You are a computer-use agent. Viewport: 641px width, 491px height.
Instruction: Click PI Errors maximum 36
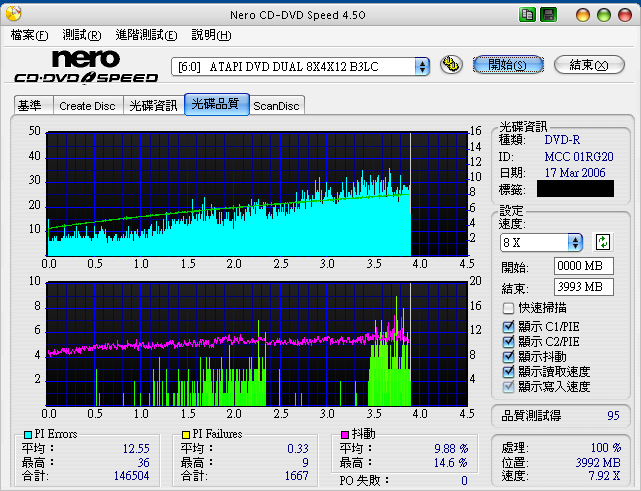point(143,462)
